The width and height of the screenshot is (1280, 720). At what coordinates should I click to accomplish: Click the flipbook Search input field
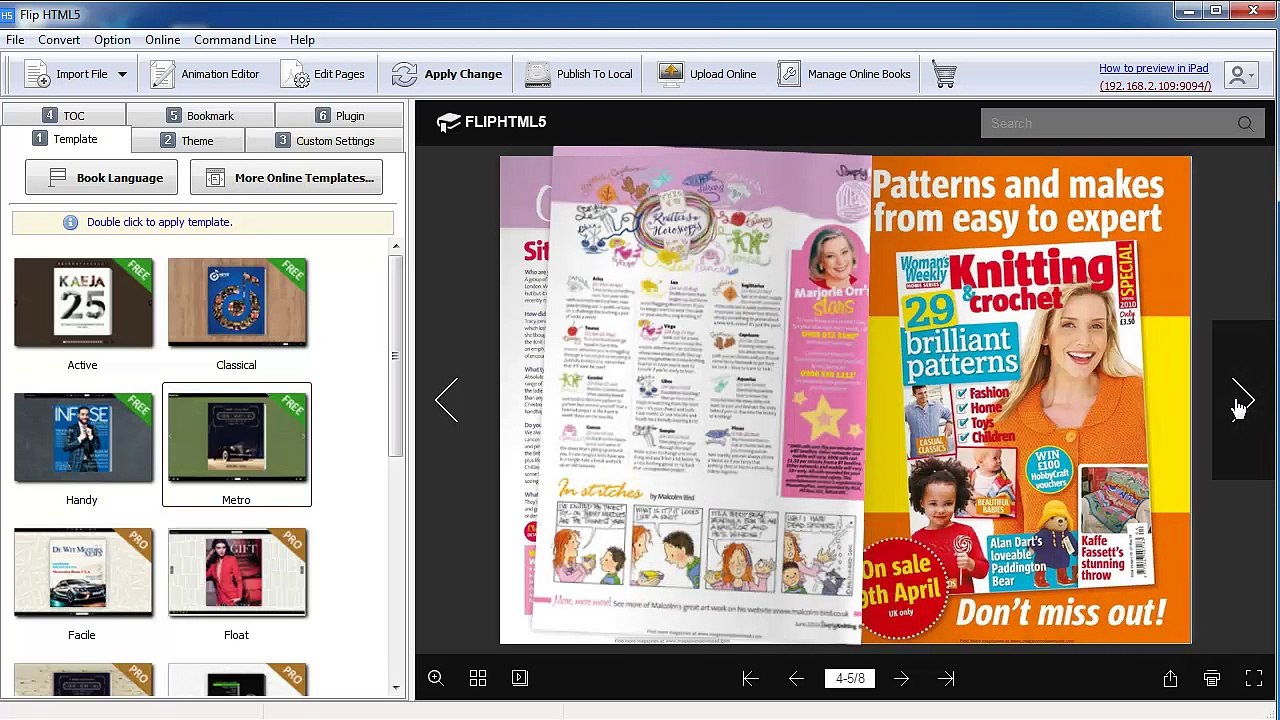(x=1108, y=123)
